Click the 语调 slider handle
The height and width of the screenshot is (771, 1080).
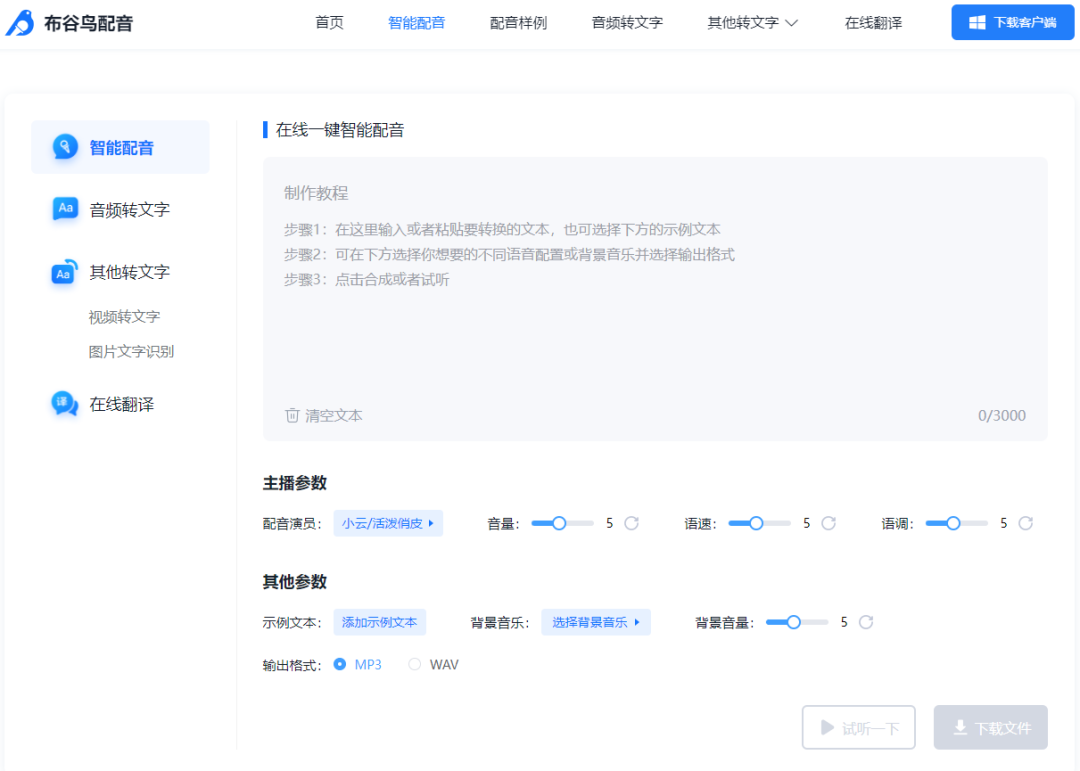click(953, 524)
